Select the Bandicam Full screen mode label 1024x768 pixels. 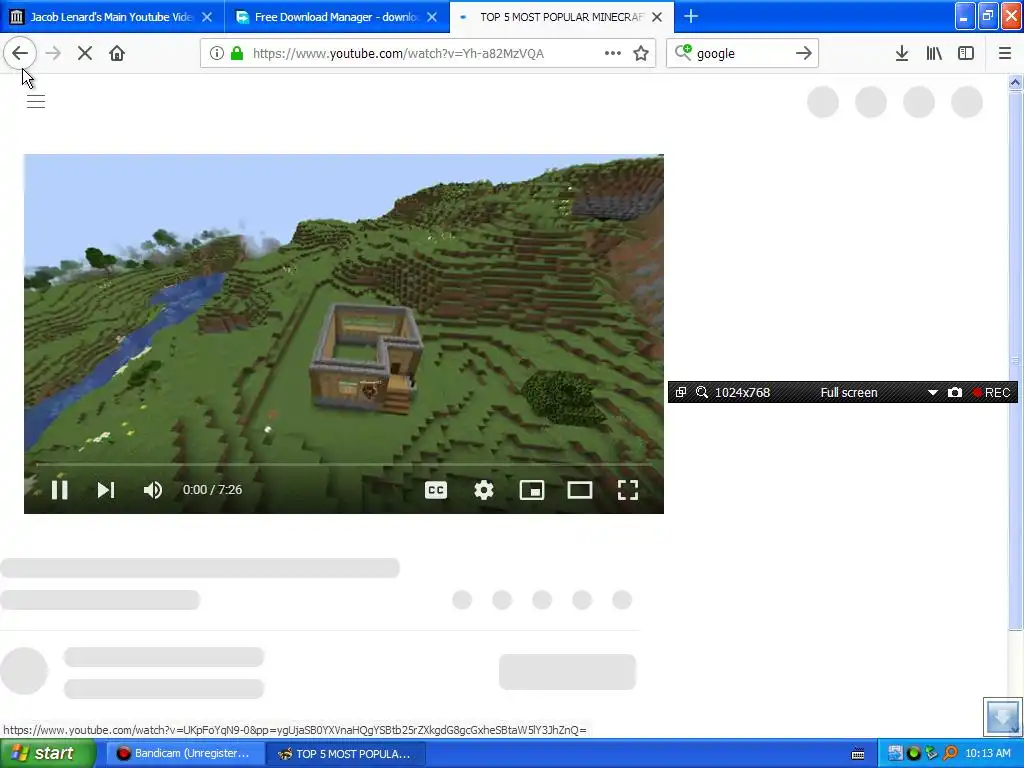(849, 392)
